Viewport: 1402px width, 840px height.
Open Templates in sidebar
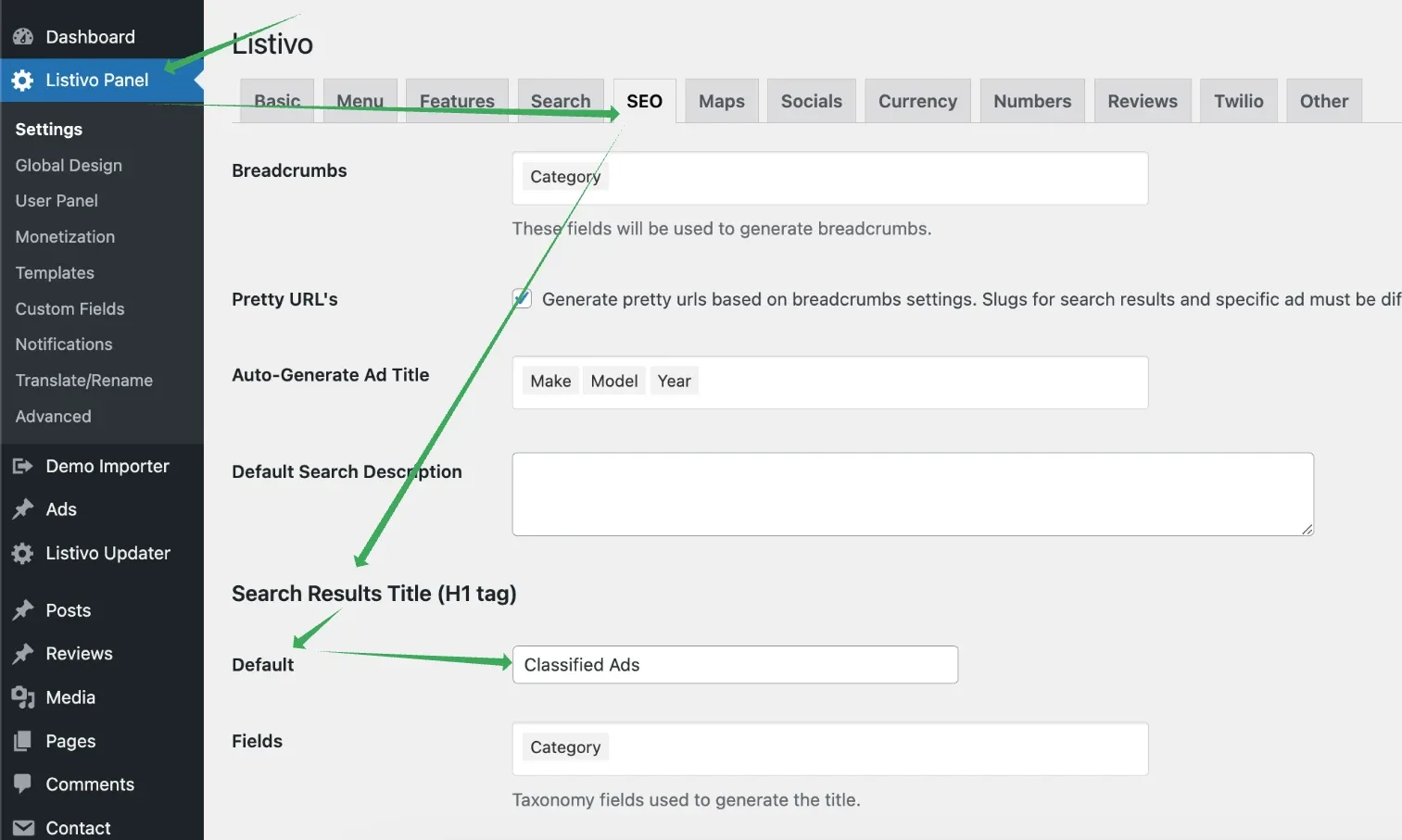pos(55,273)
